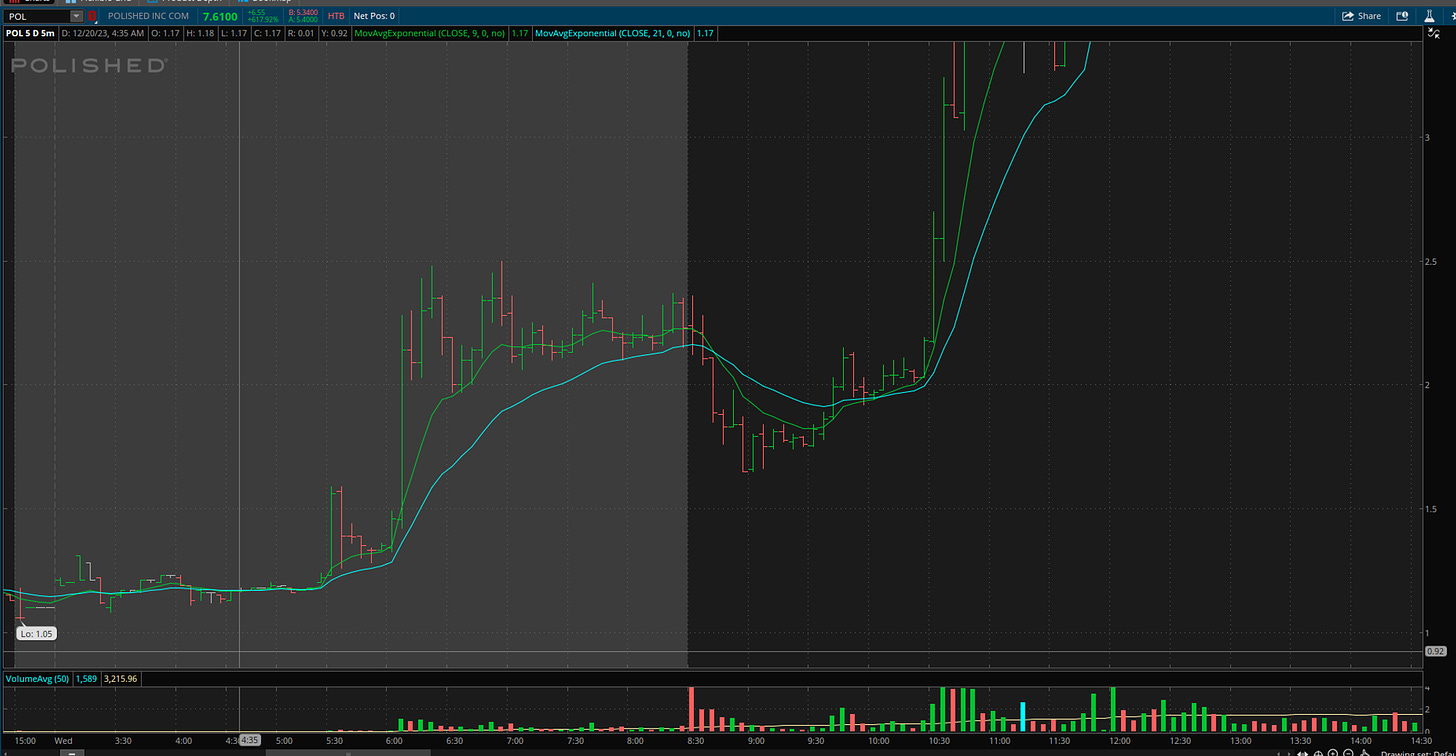
Task: Click the 3,215.96 volume average value
Action: pyautogui.click(x=120, y=679)
